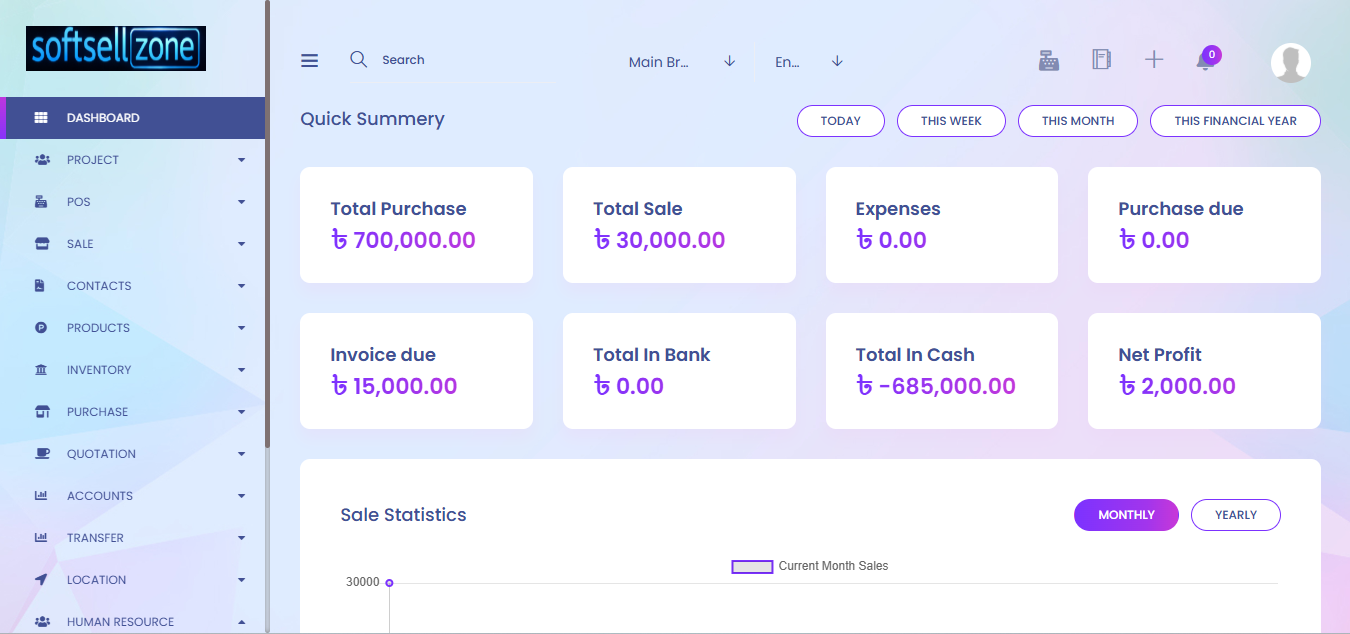Click the plus icon in header
1350x634 pixels.
point(1154,60)
